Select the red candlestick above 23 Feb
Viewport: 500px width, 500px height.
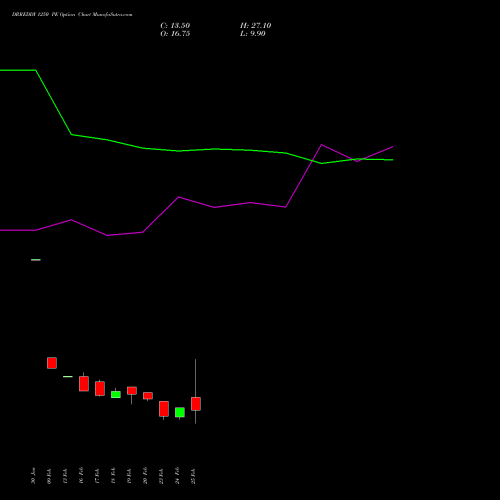click(x=164, y=409)
